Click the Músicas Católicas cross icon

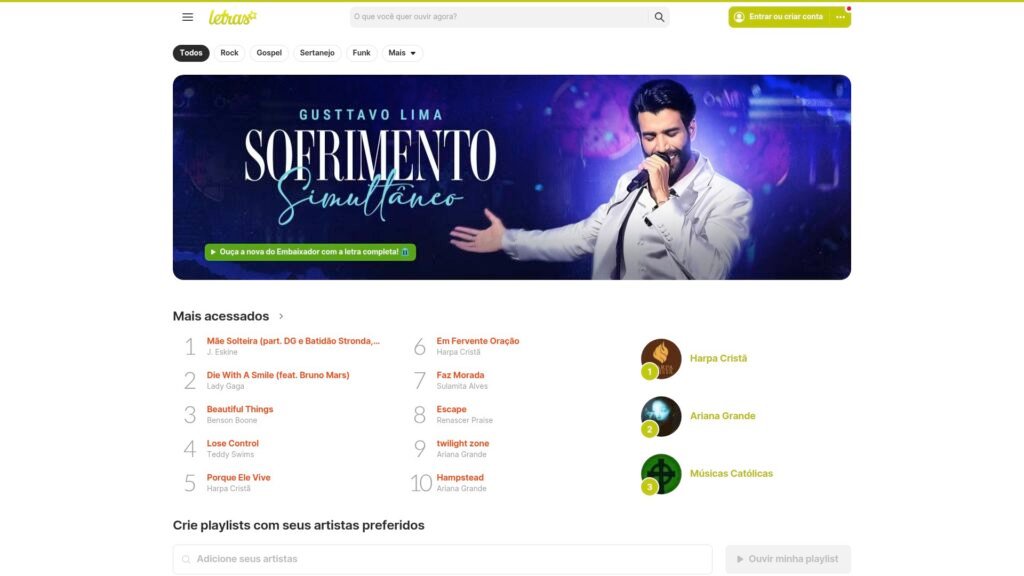coord(661,473)
